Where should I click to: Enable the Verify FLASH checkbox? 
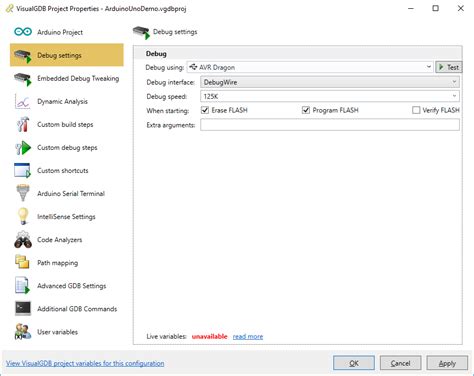(x=416, y=110)
